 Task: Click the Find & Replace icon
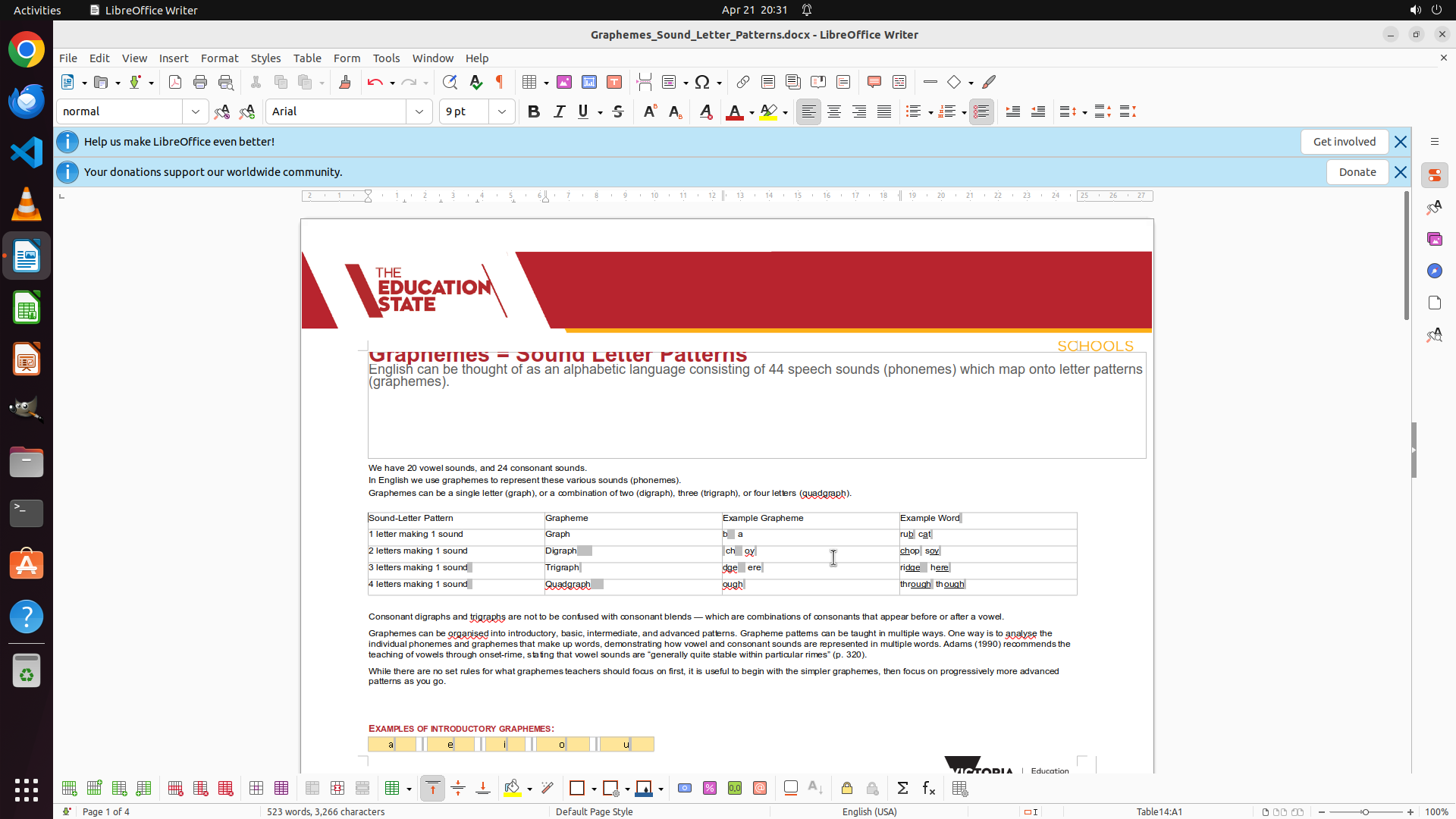pos(450,82)
